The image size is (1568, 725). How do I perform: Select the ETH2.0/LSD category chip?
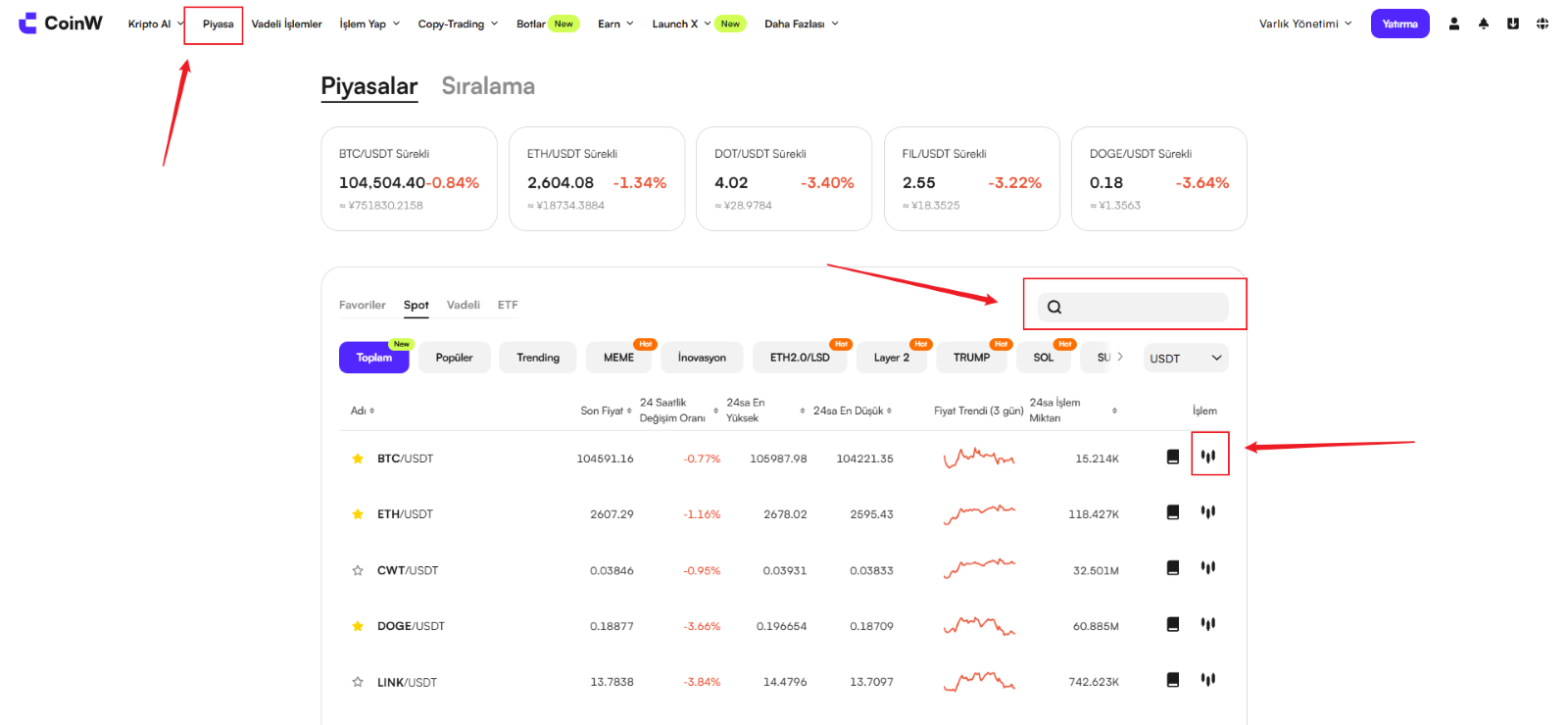click(800, 358)
